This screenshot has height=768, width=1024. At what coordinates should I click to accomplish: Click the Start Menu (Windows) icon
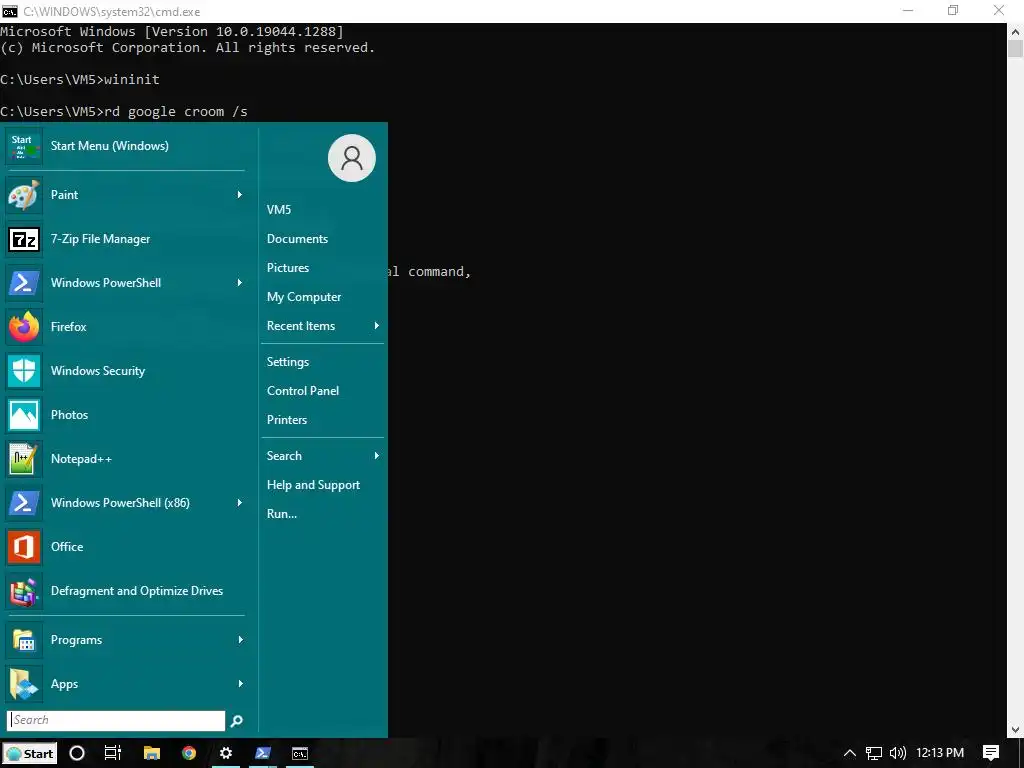tap(24, 146)
